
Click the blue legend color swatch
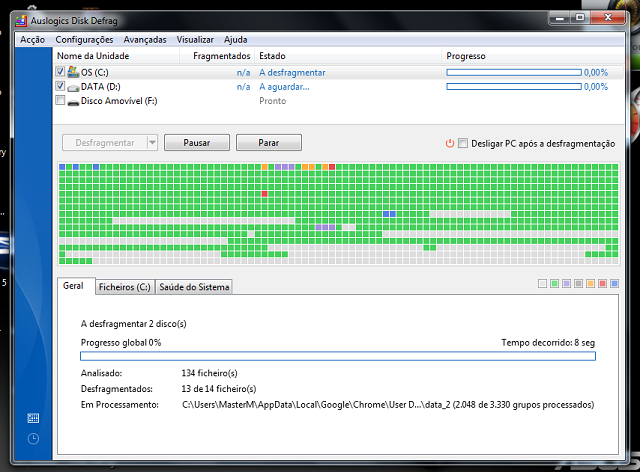614,283
